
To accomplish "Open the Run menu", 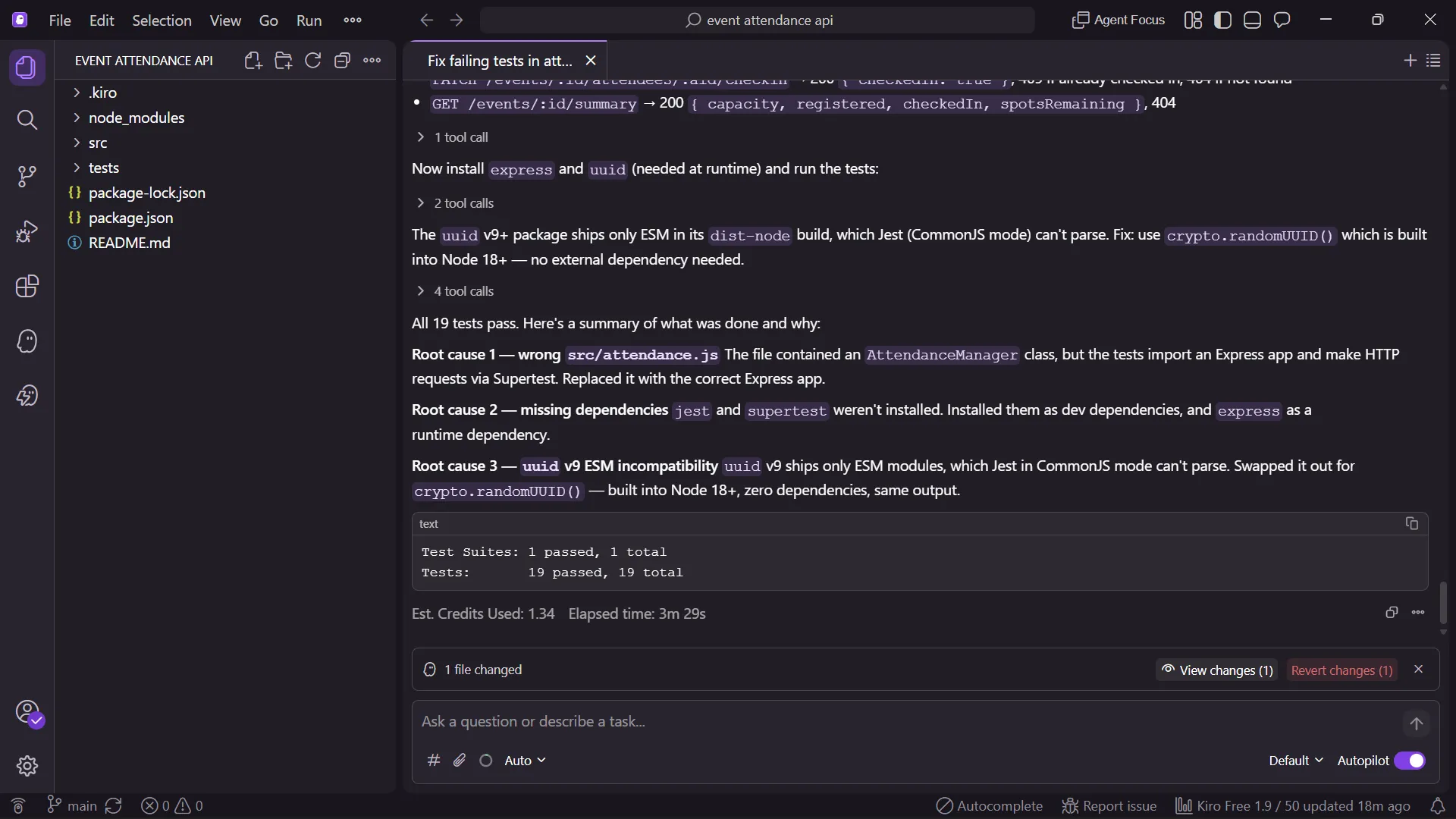I will tap(309, 20).
